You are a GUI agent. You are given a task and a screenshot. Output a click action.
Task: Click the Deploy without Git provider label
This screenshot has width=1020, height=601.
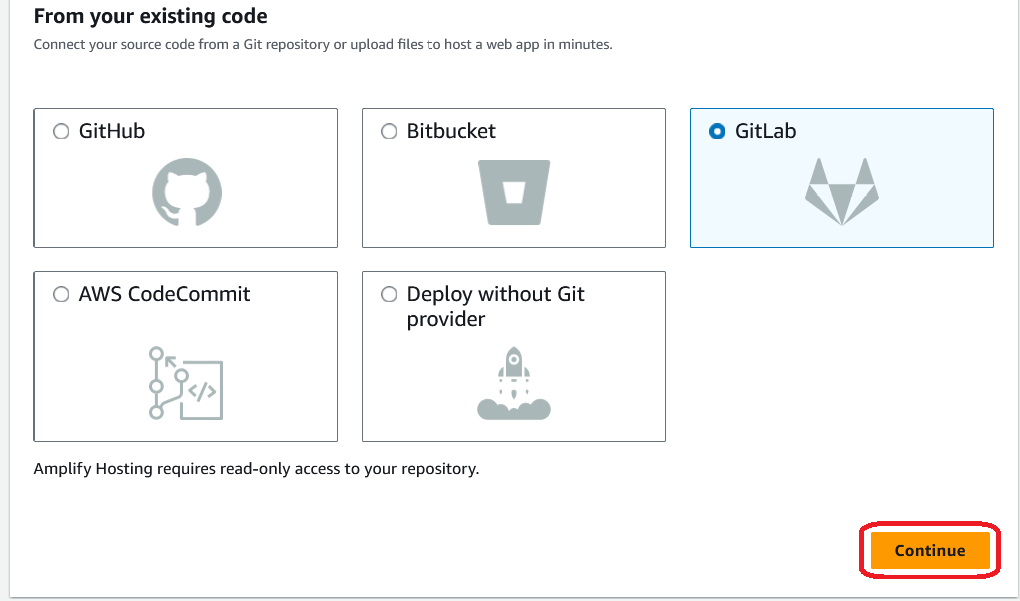click(x=495, y=306)
